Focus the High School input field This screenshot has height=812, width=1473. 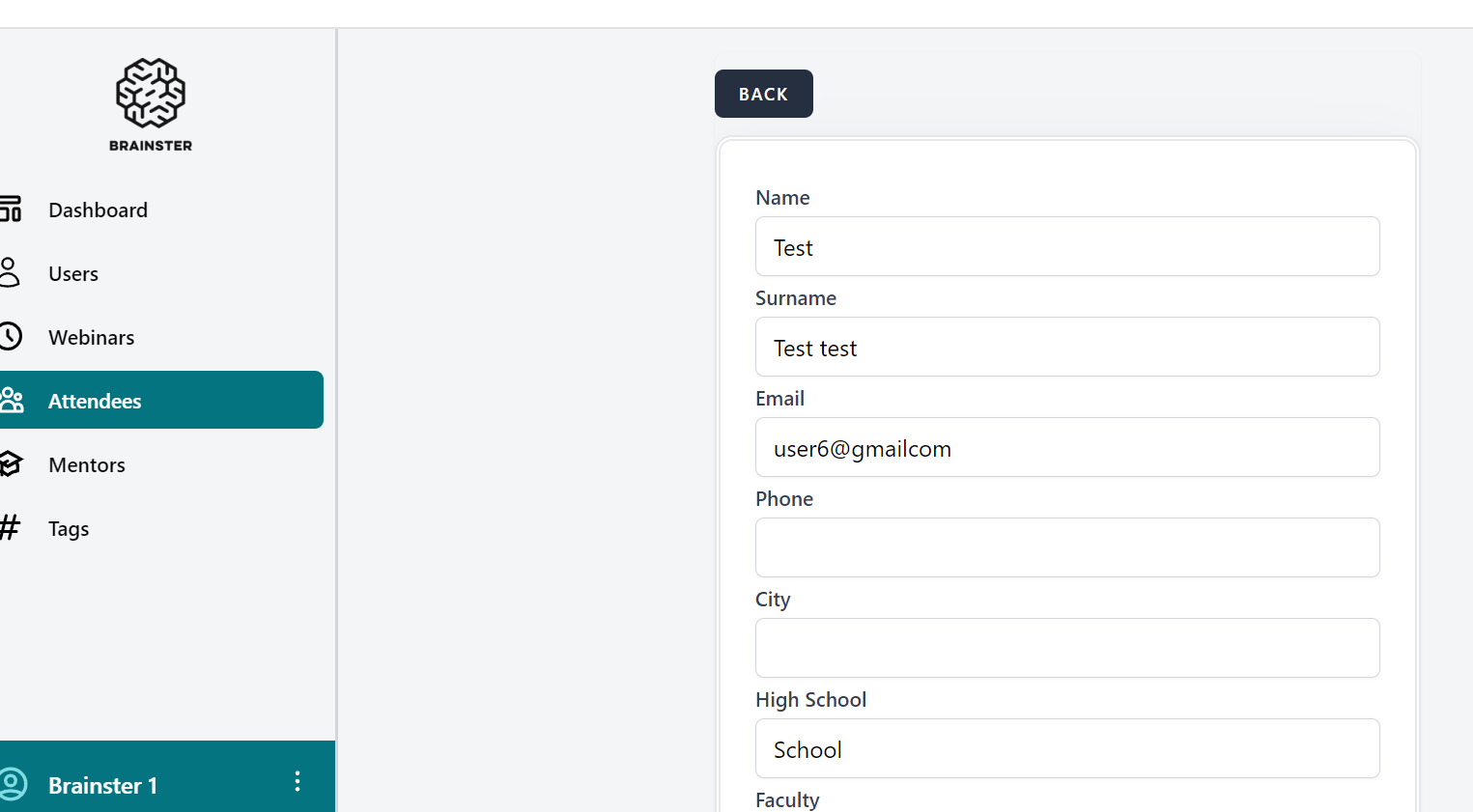pos(1066,749)
